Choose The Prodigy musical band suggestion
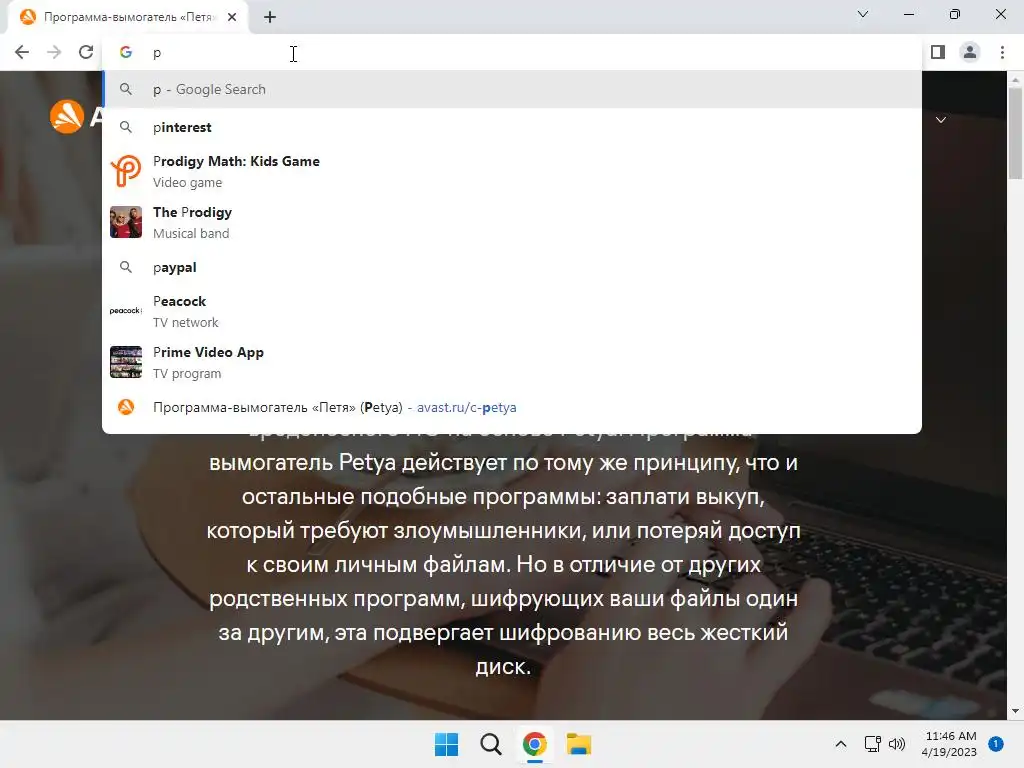 [x=512, y=222]
